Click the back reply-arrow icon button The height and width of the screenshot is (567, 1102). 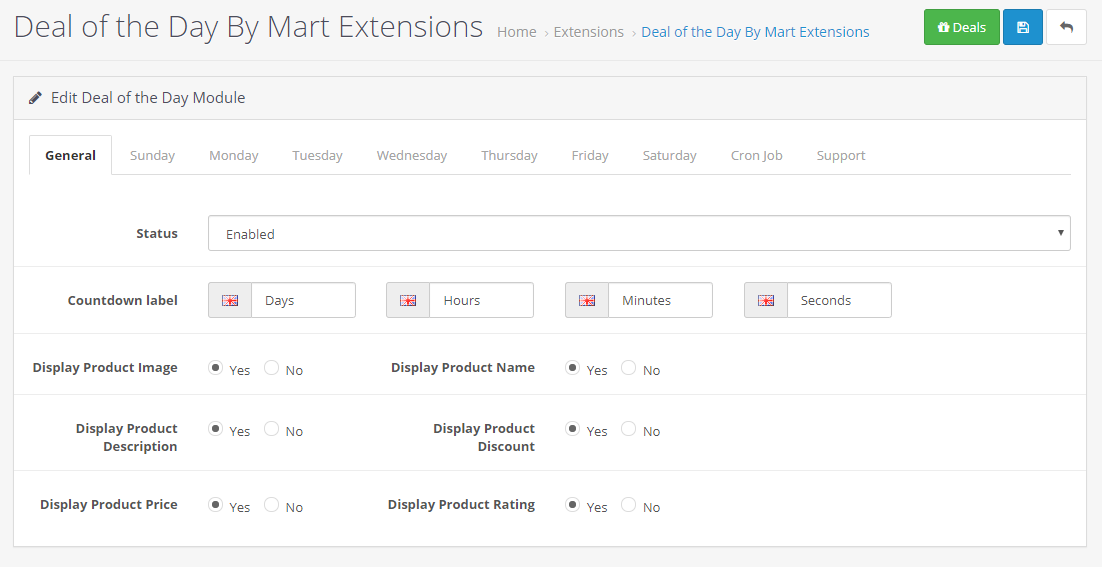tap(1066, 27)
